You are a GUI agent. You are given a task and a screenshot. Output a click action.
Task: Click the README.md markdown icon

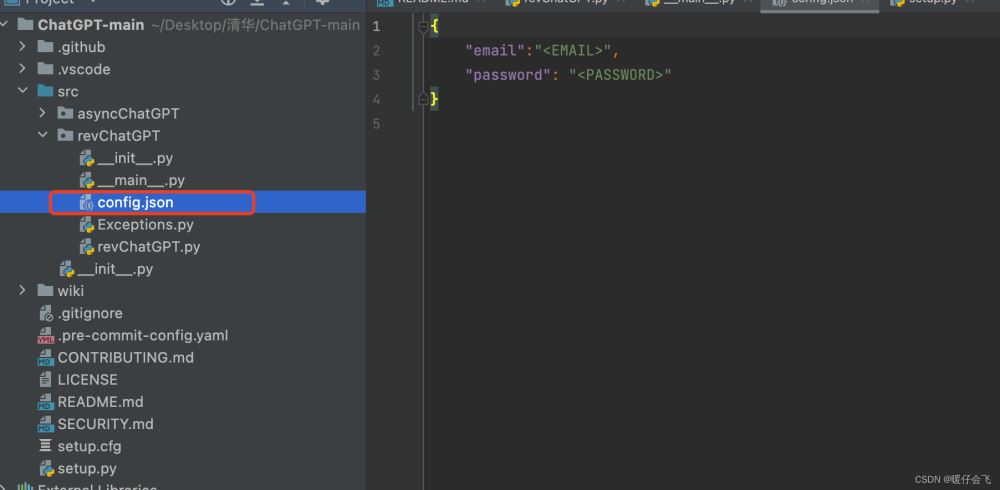click(46, 402)
